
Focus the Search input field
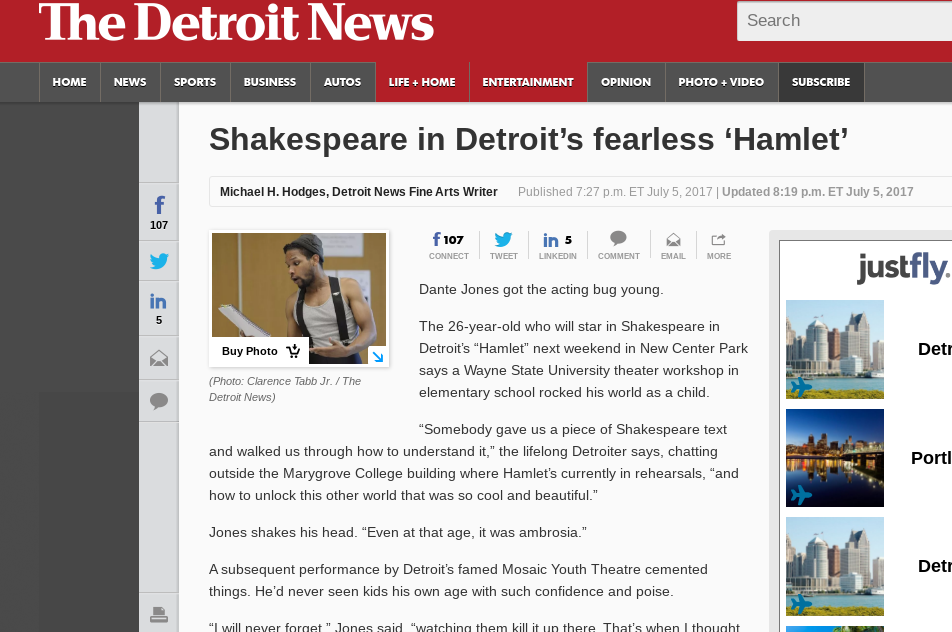point(844,21)
